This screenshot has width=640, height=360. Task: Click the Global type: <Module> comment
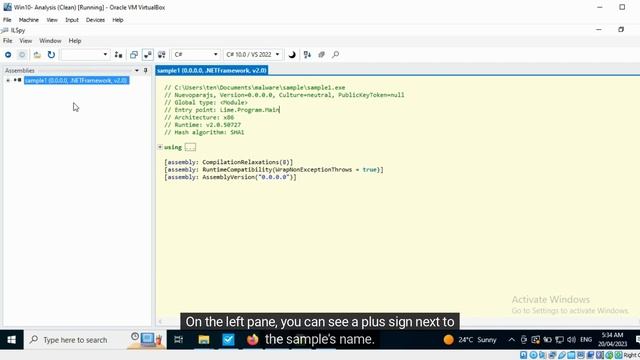point(206,102)
